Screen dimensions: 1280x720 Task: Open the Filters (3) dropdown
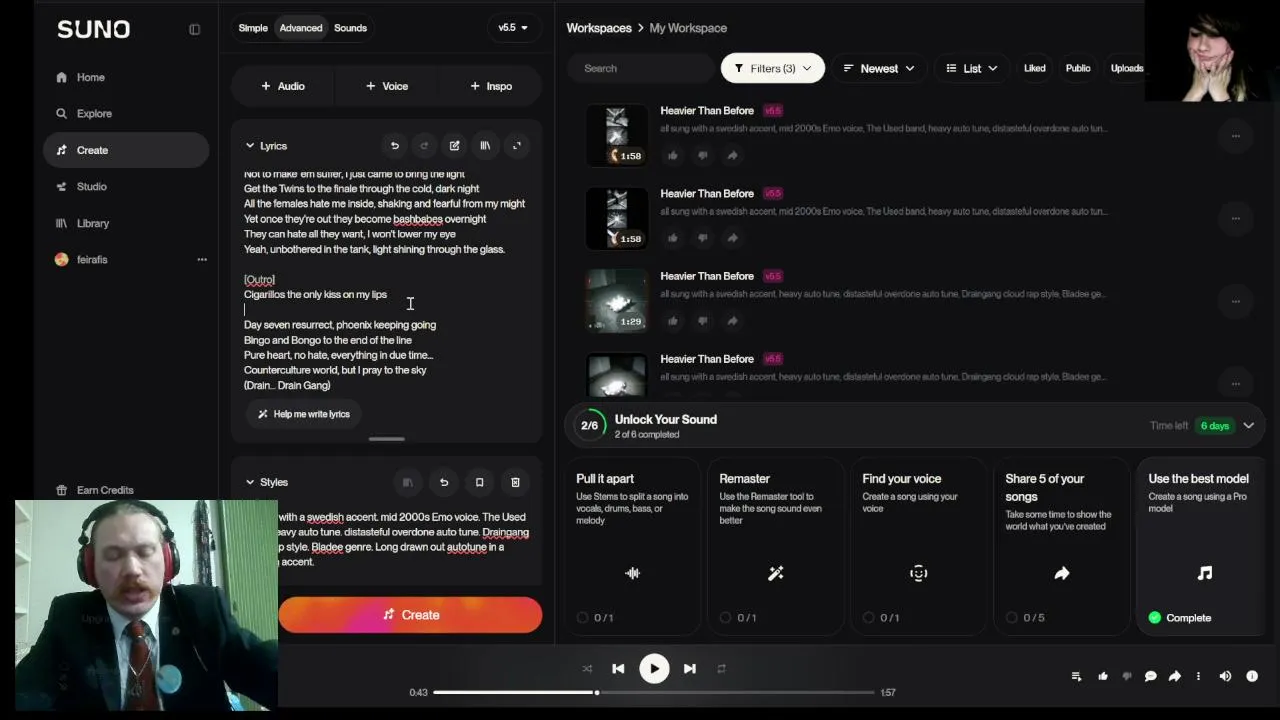(773, 68)
